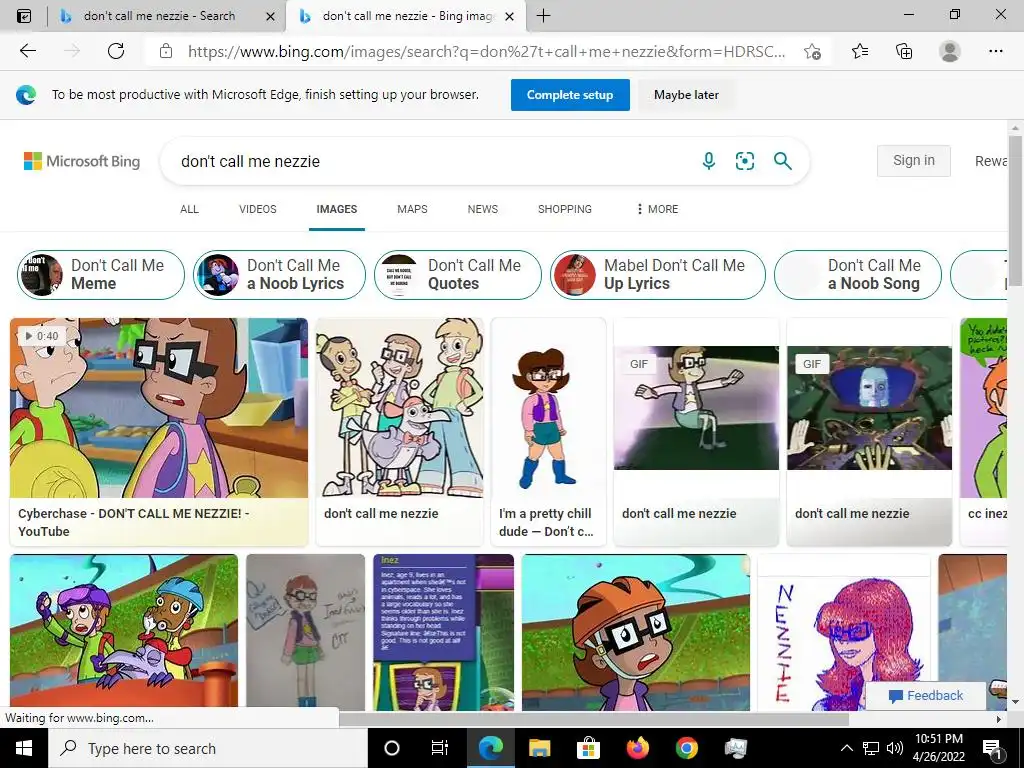Open Microsoft Store from taskbar
The height and width of the screenshot is (768, 1024).
[x=588, y=748]
